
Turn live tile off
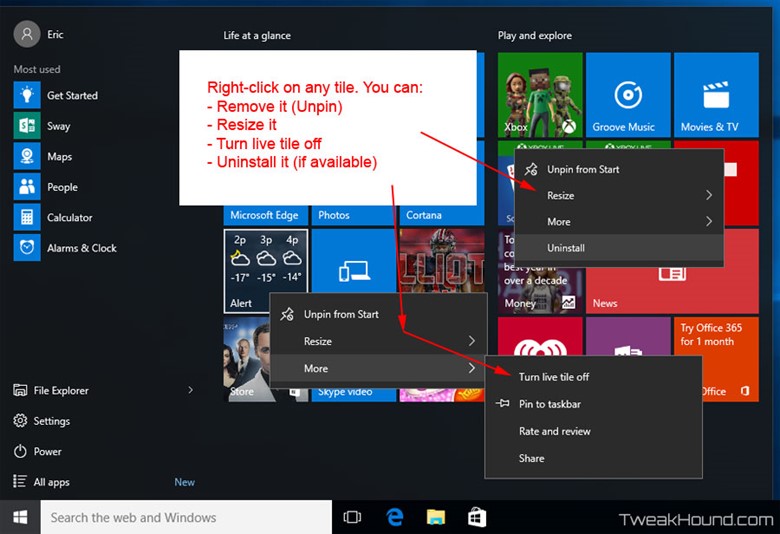(x=553, y=377)
